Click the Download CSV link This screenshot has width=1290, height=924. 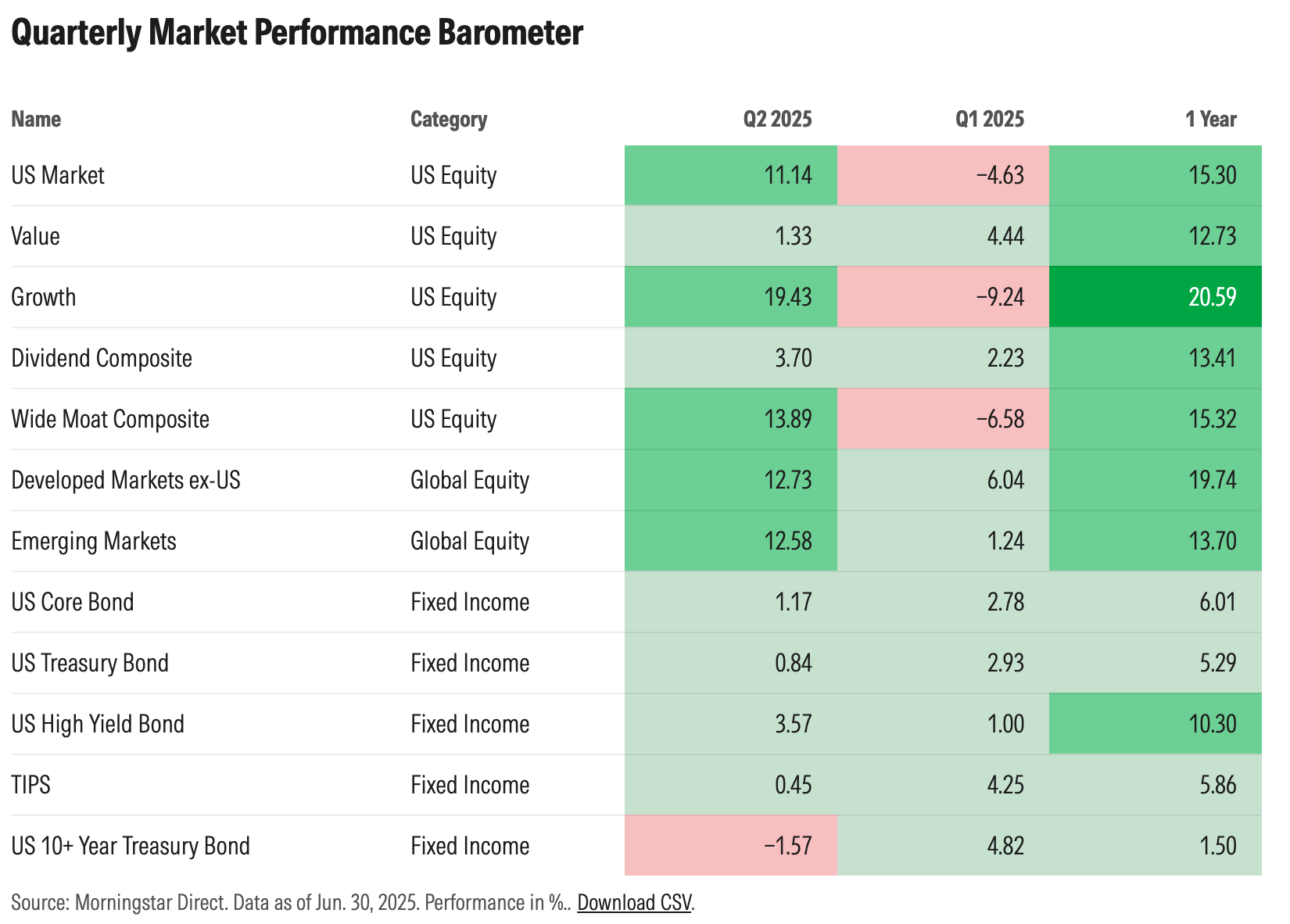pos(634,903)
